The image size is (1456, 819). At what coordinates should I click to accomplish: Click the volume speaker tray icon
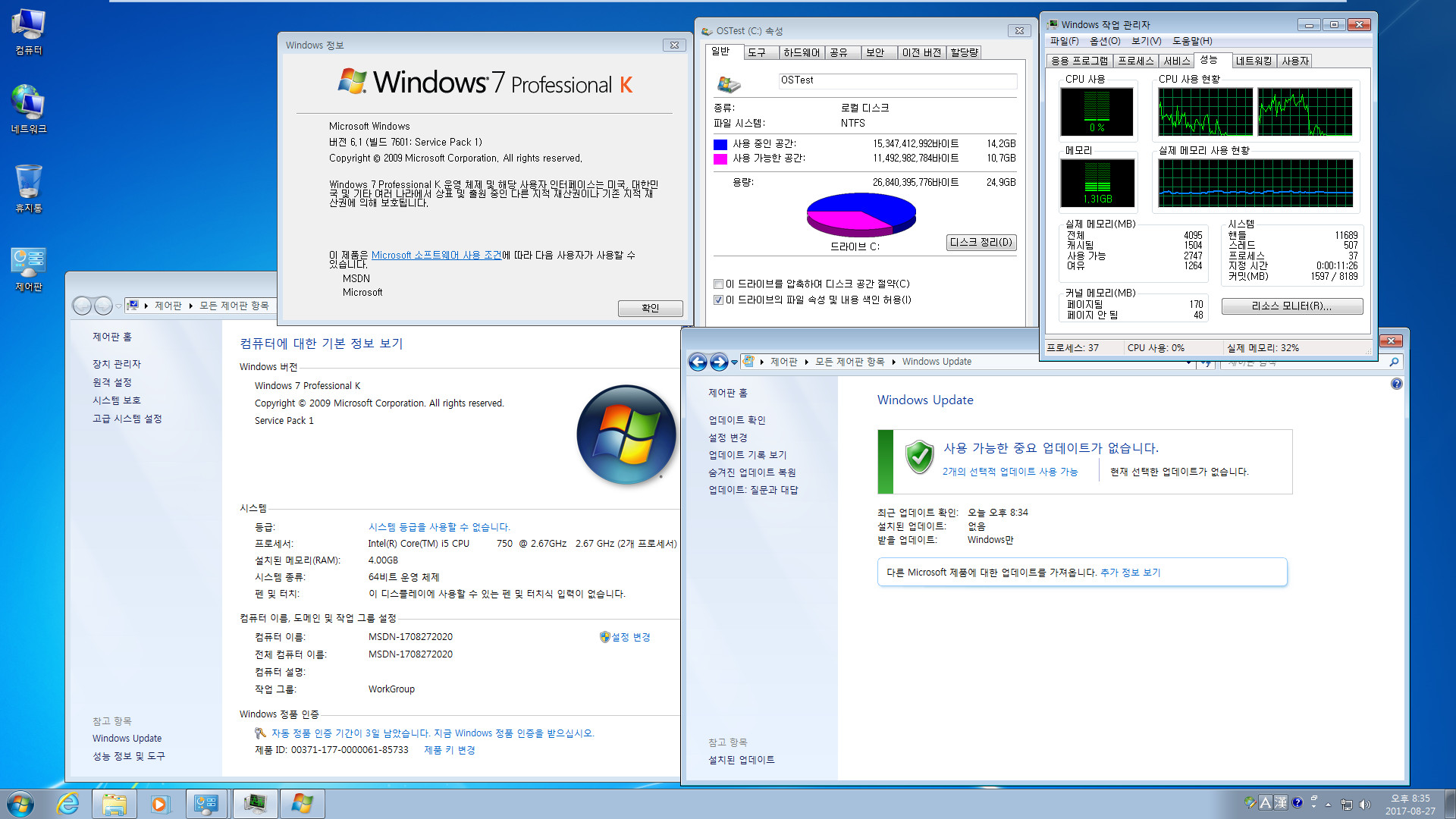point(1365,805)
